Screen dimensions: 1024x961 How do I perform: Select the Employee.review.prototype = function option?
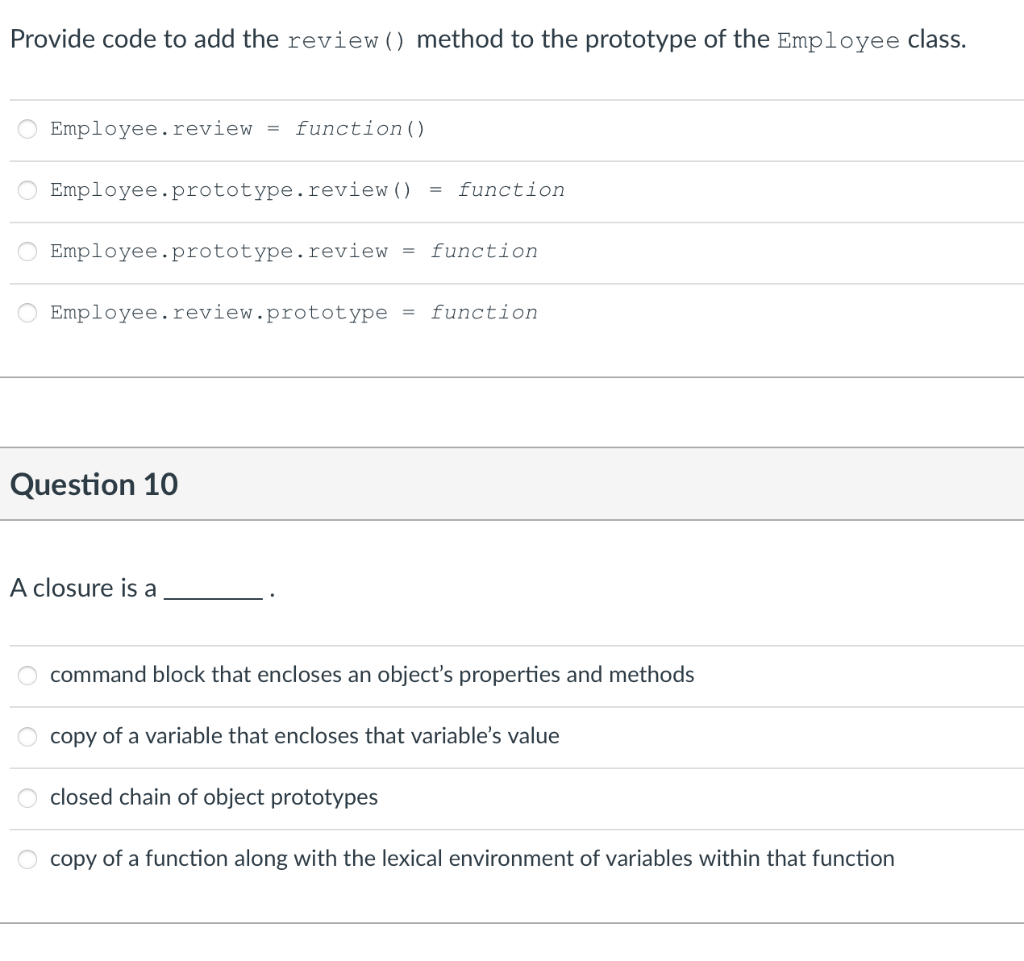tap(26, 313)
